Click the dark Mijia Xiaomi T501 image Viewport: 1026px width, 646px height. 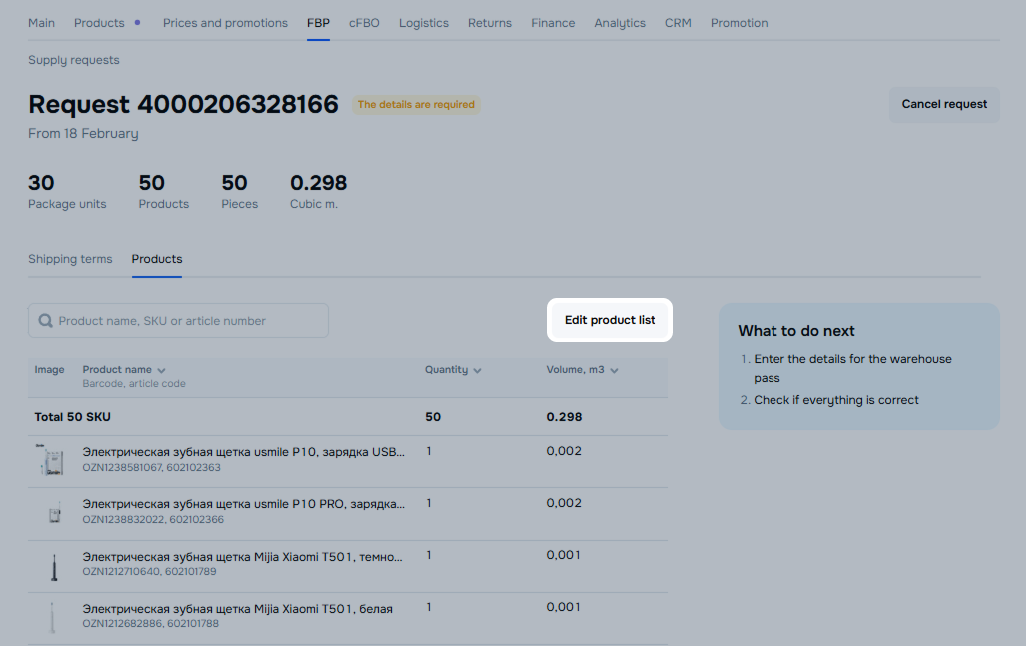[52, 566]
